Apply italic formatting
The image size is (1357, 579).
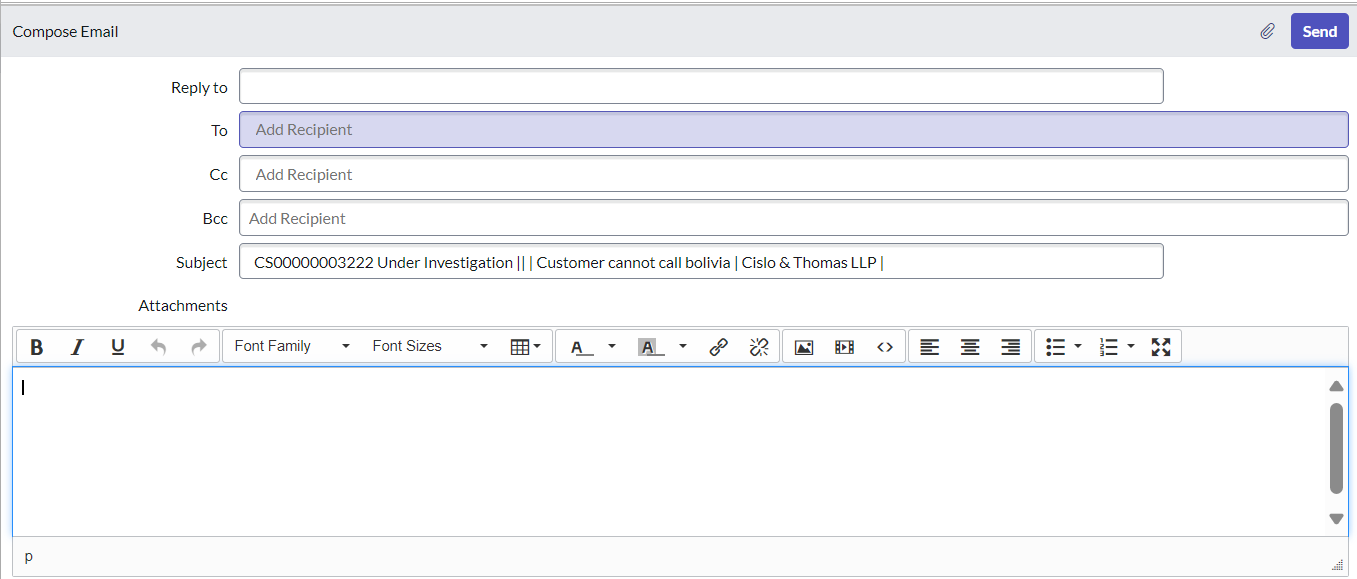[x=77, y=346]
